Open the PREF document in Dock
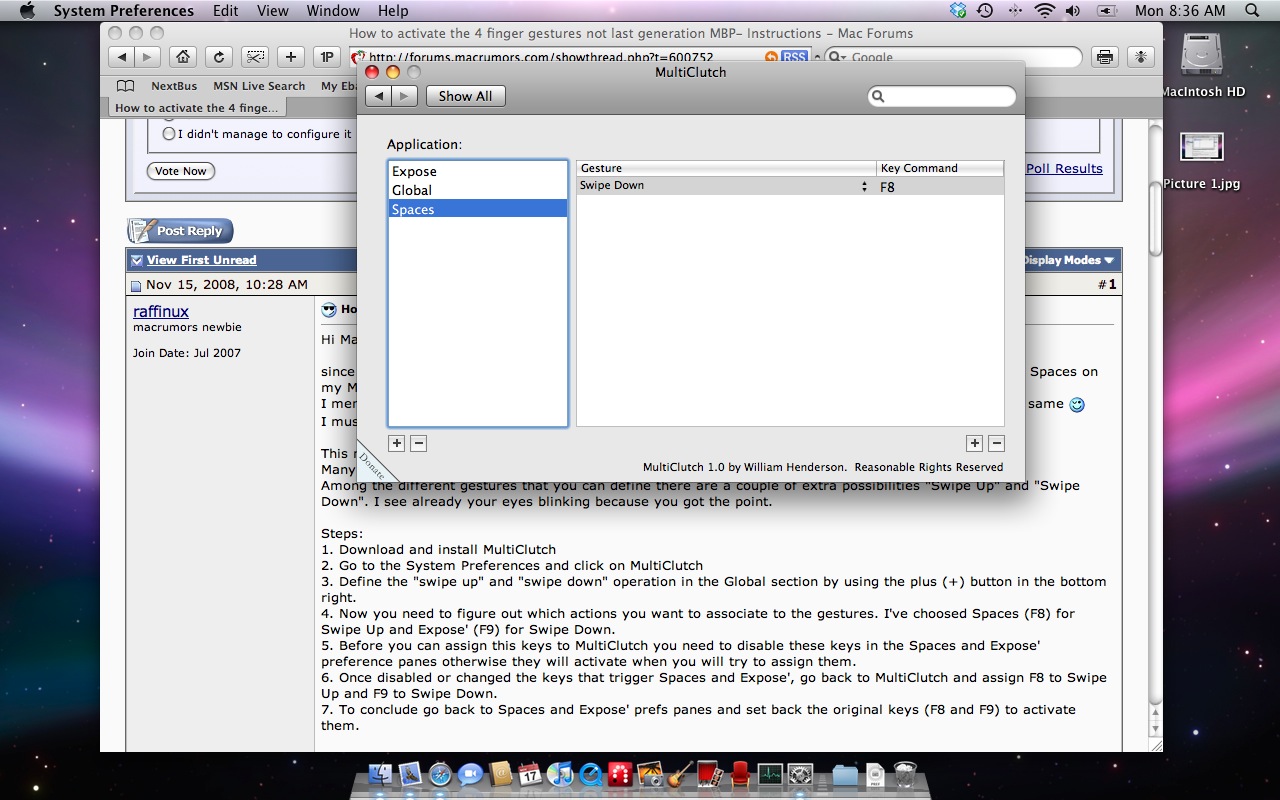The width and height of the screenshot is (1280, 800). [x=875, y=774]
